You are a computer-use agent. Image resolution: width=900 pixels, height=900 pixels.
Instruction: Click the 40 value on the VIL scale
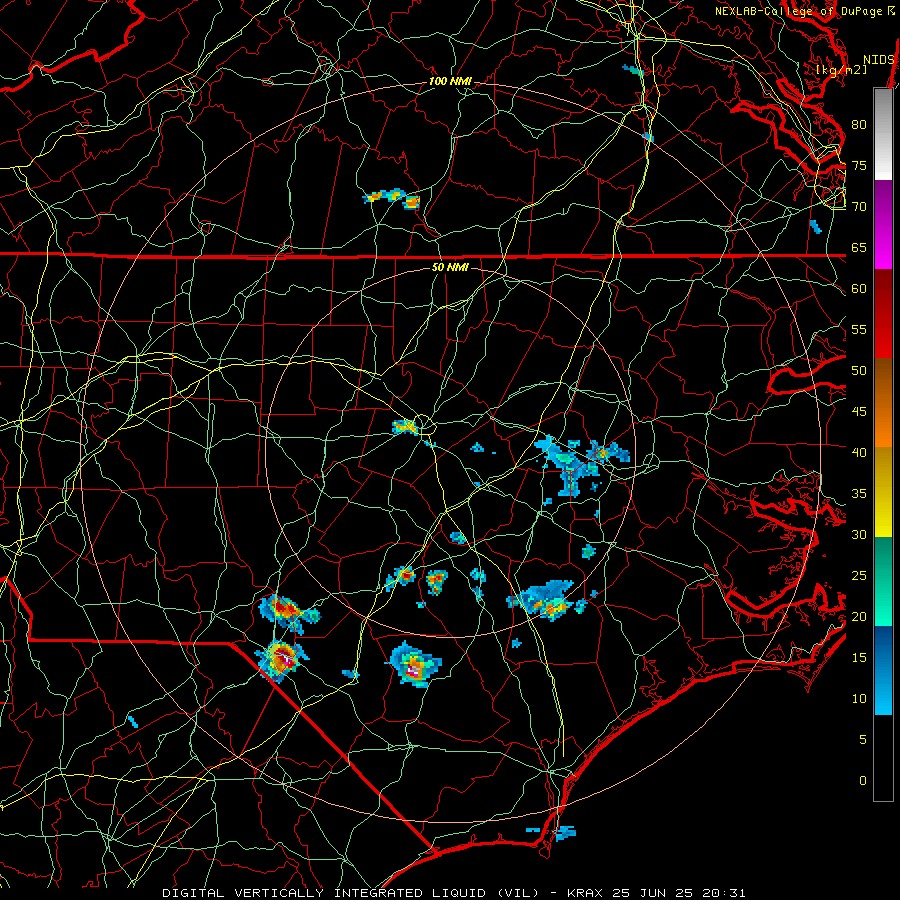coord(859,453)
